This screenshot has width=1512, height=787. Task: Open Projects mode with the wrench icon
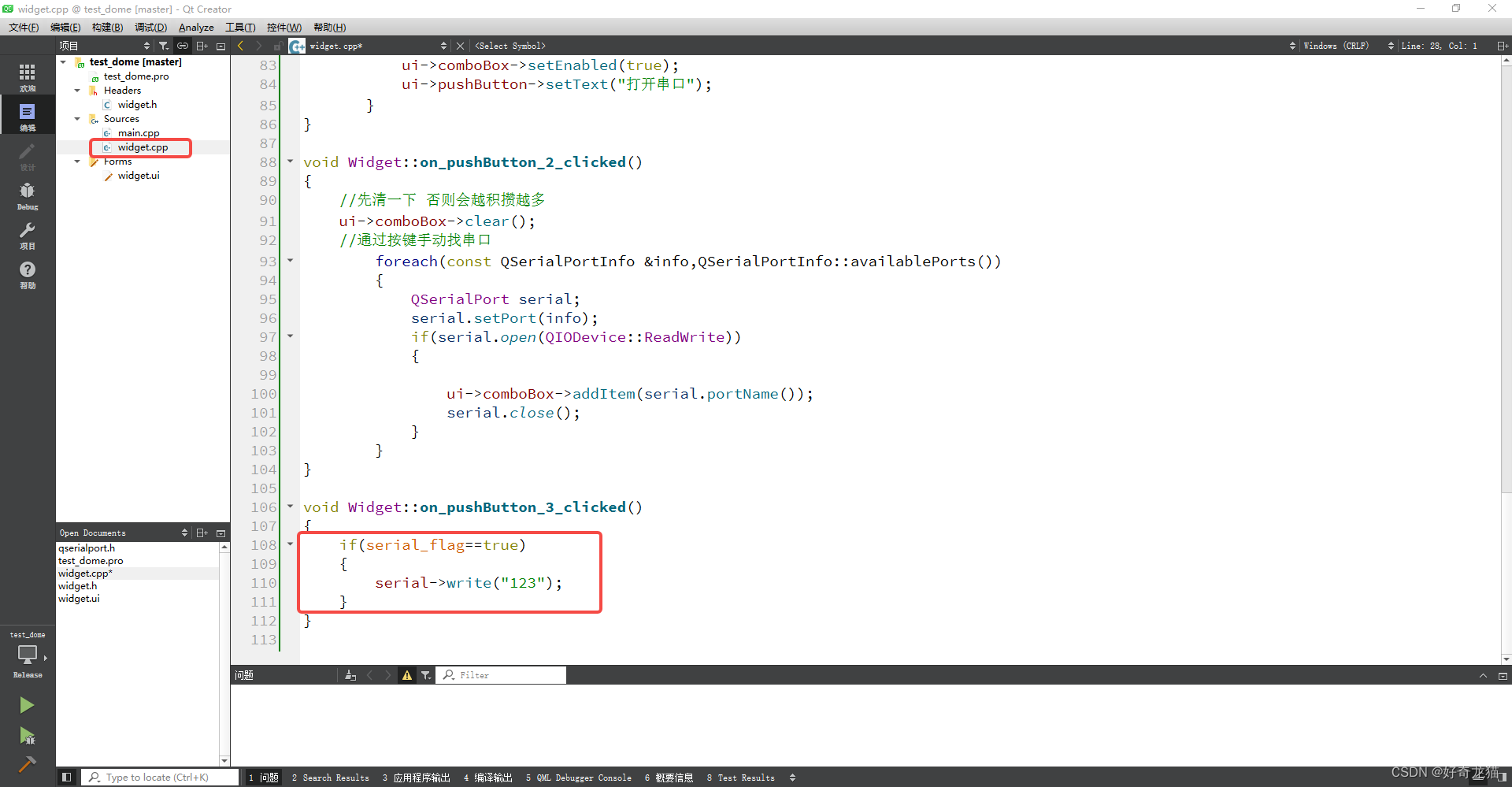[x=28, y=235]
